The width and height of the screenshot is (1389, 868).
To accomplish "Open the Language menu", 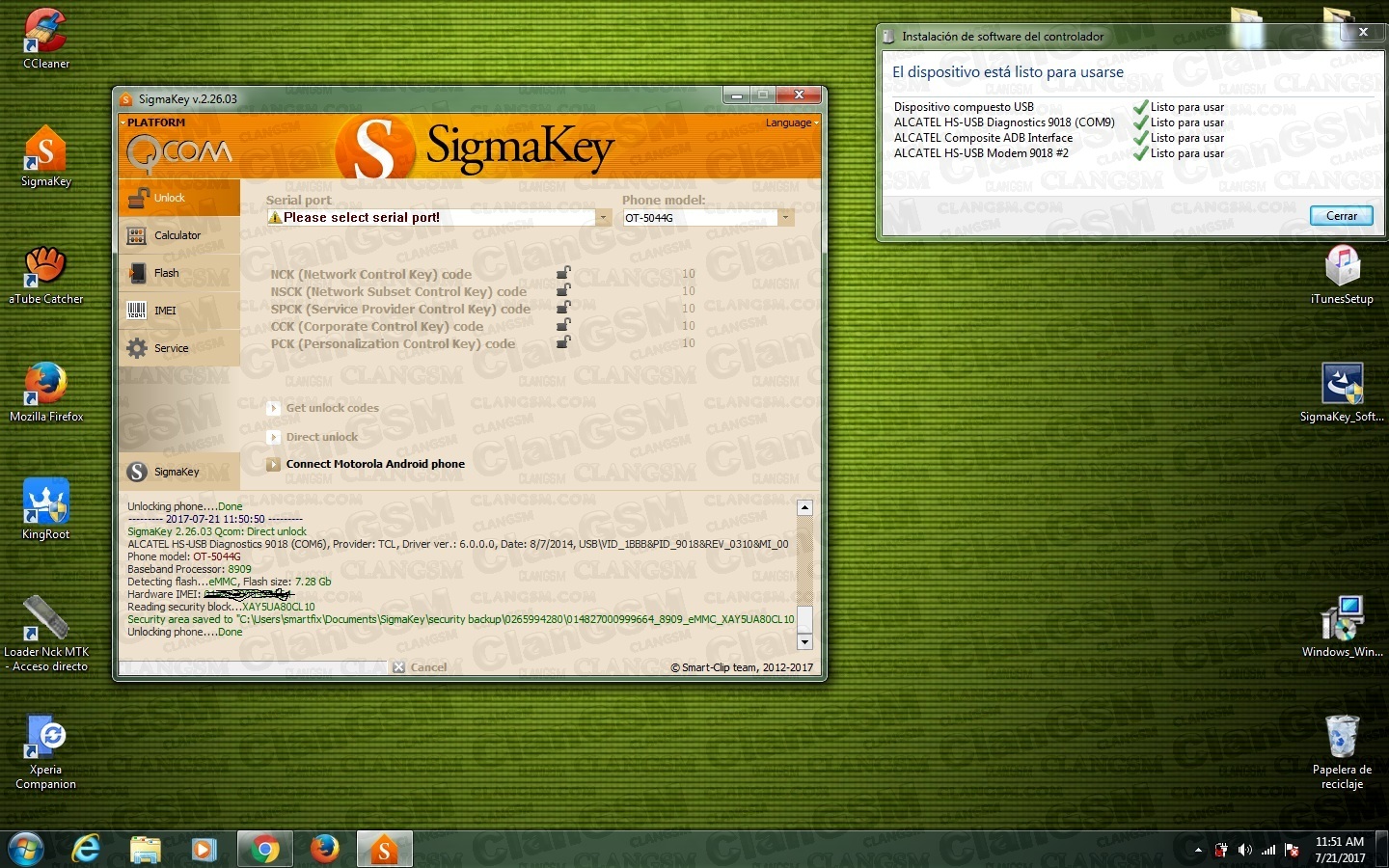I will pyautogui.click(x=791, y=122).
